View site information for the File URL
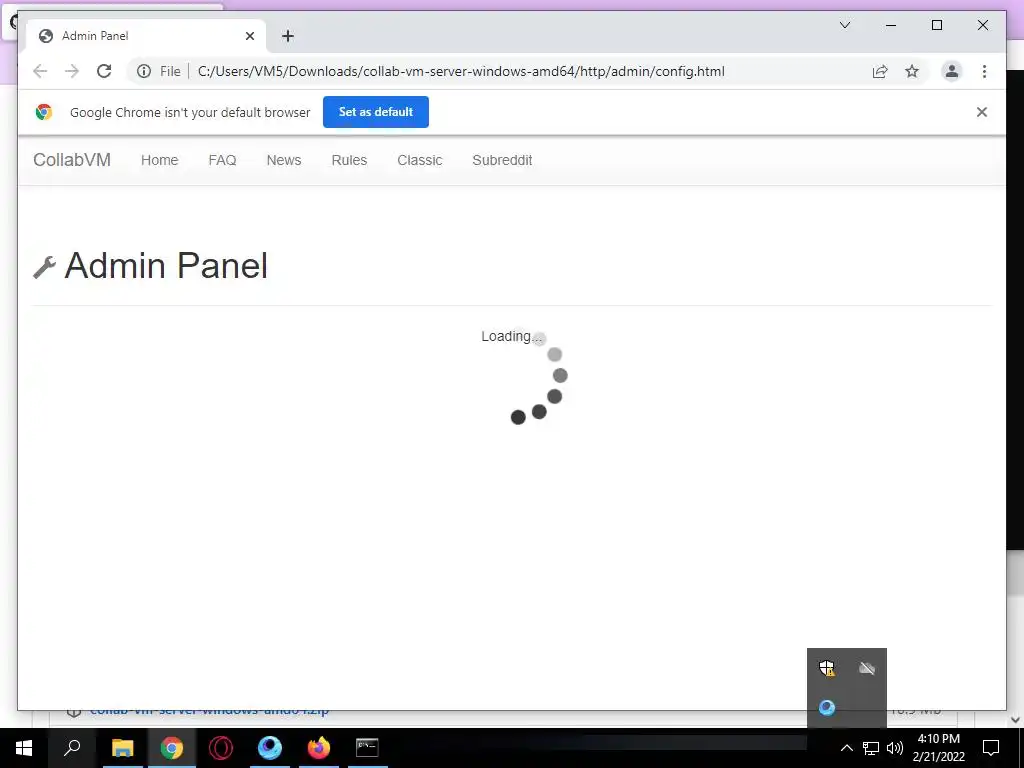This screenshot has height=768, width=1024. [144, 71]
